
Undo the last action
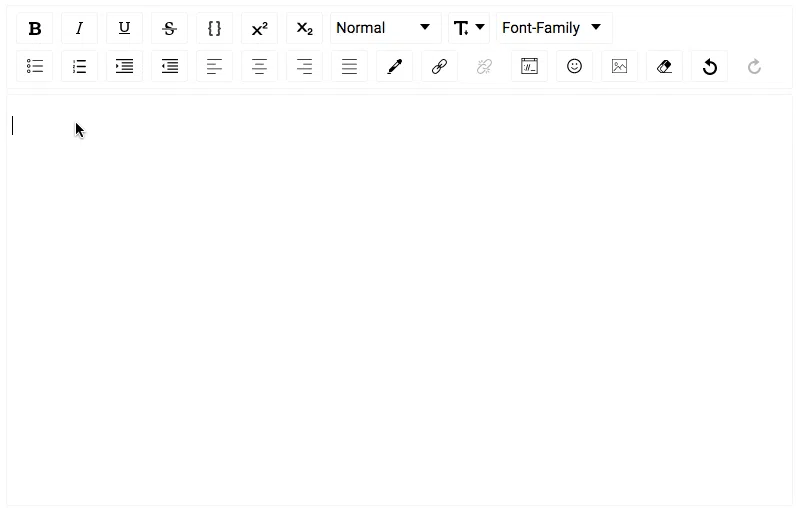709,66
